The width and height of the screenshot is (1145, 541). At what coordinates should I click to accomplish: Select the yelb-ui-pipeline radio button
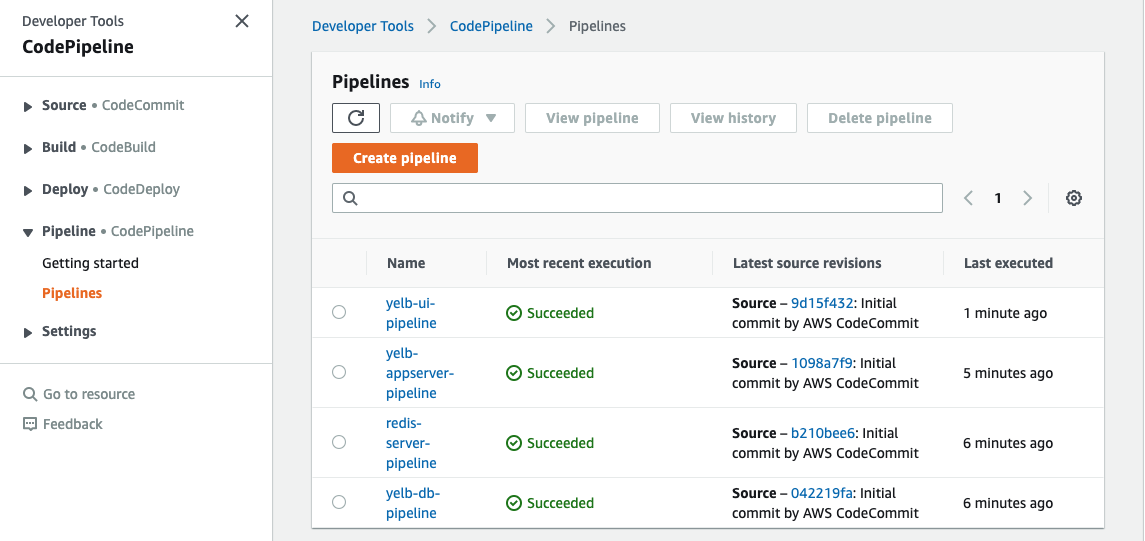click(339, 312)
